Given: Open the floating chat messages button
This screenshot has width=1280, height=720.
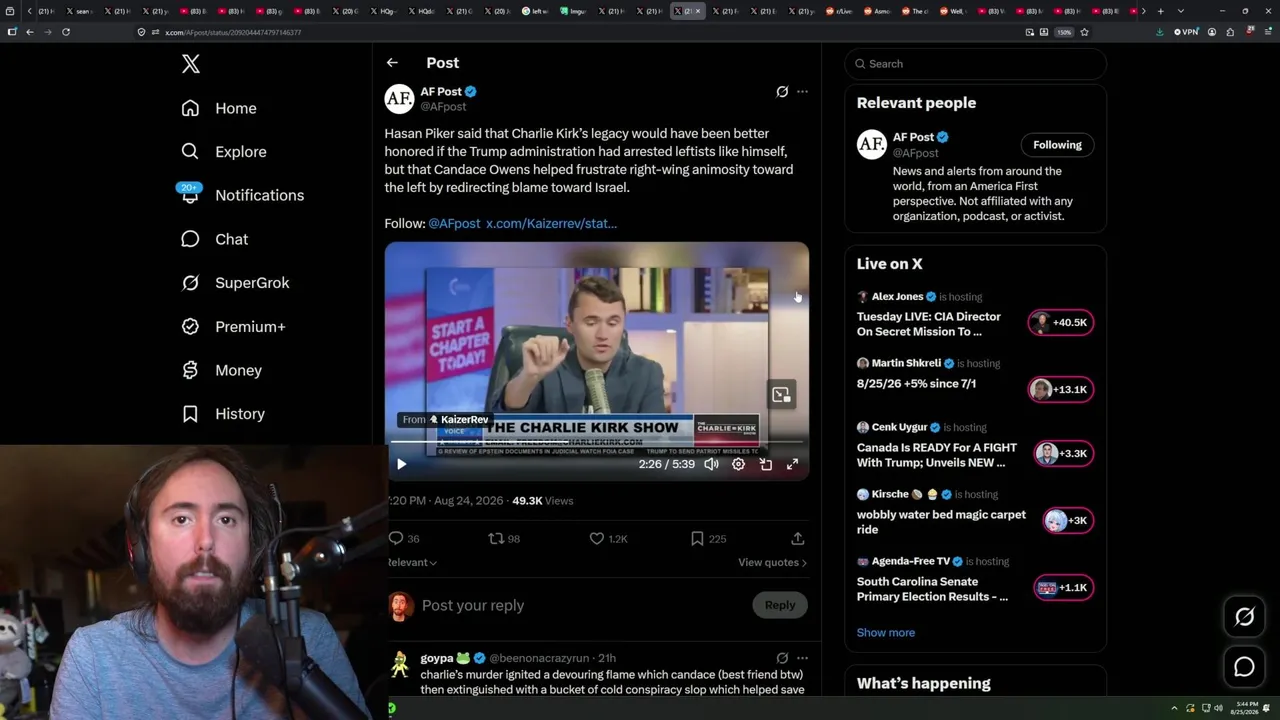Looking at the screenshot, I should (1244, 667).
